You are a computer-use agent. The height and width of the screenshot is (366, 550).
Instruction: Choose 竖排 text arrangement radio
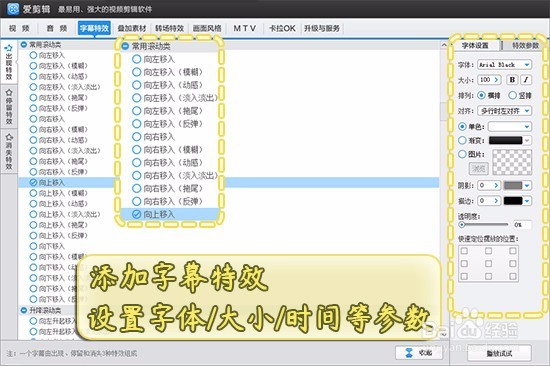[512, 95]
